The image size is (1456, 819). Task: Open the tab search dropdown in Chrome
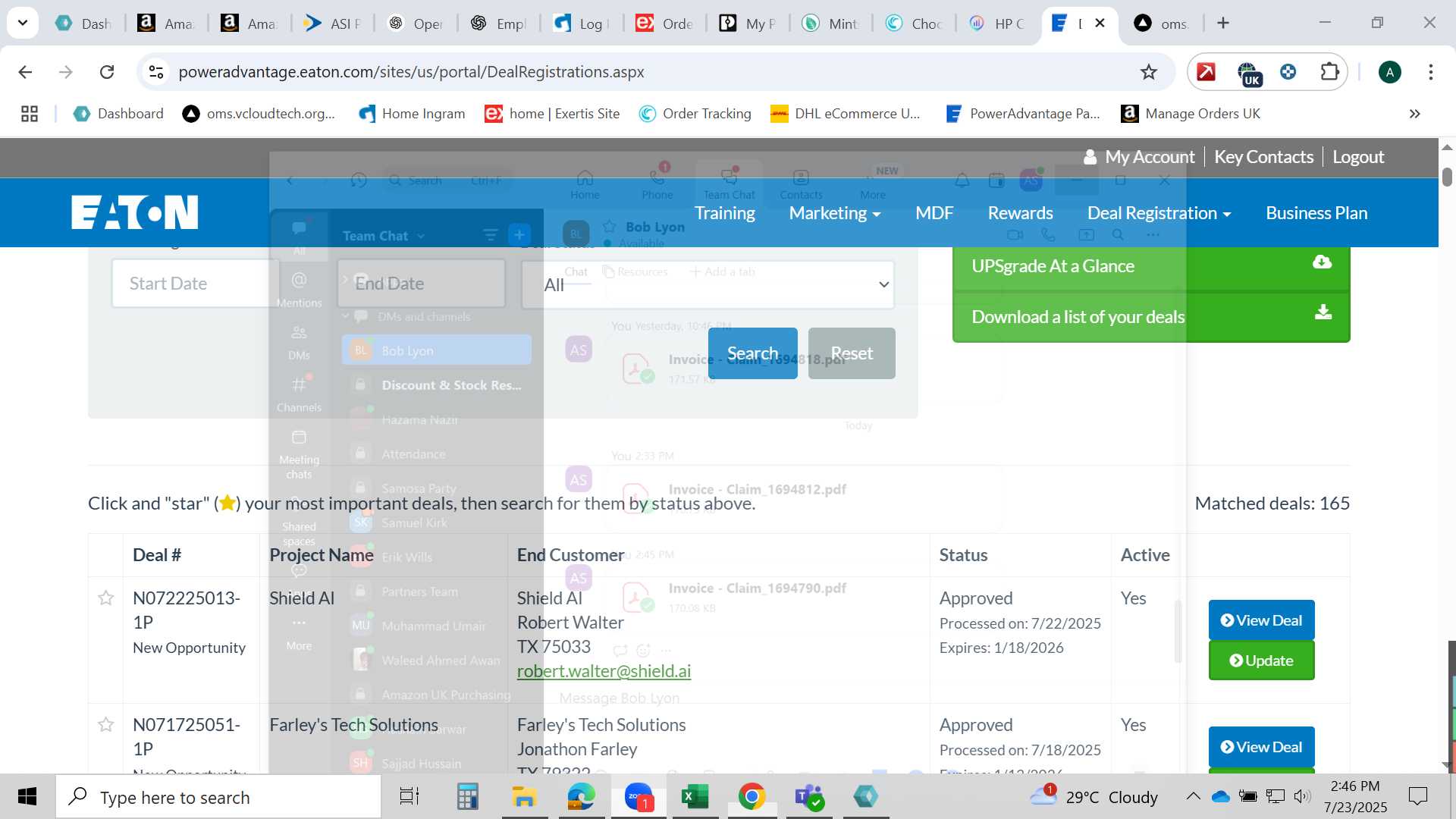click(x=23, y=23)
